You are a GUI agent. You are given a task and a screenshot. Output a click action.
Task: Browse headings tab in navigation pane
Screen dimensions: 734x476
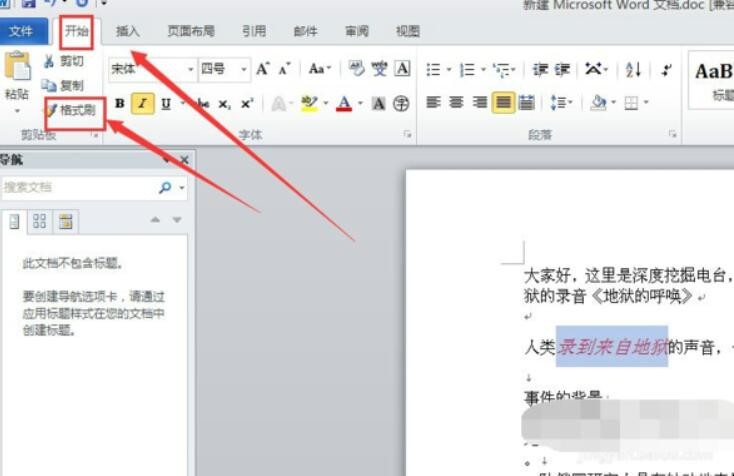[x=15, y=221]
